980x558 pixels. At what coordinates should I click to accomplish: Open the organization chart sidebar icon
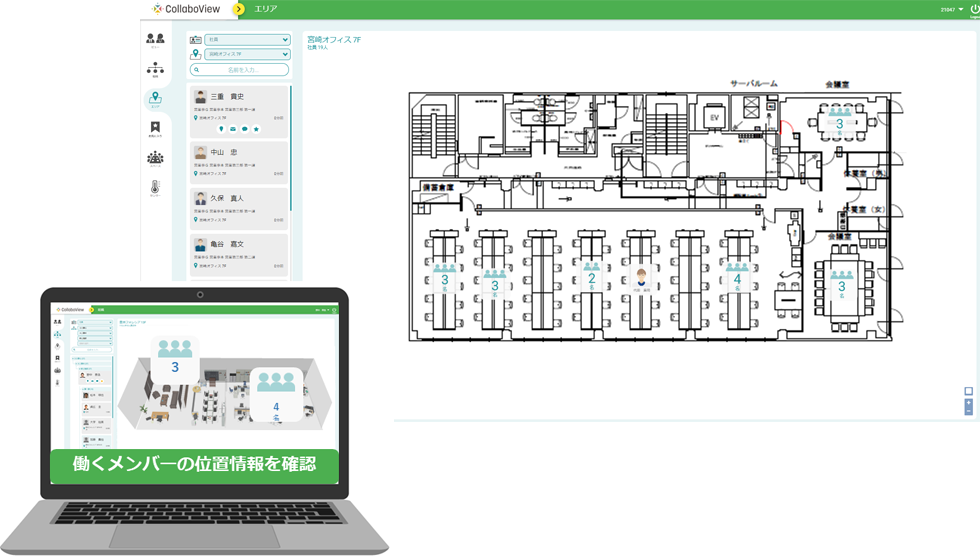click(155, 69)
